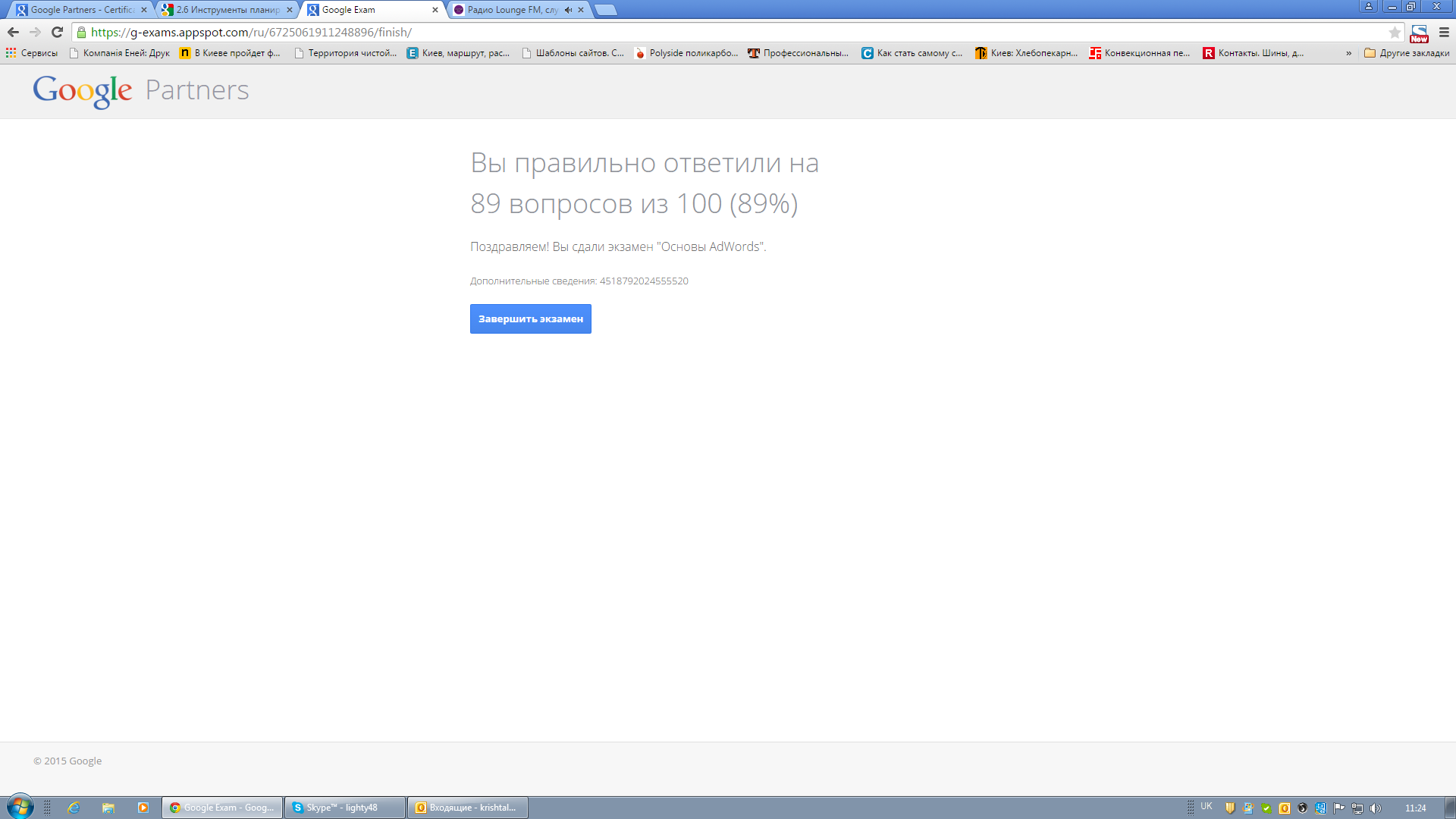Close the Google Partners - Certific tab
This screenshot has width=1456, height=819.
coord(144,10)
